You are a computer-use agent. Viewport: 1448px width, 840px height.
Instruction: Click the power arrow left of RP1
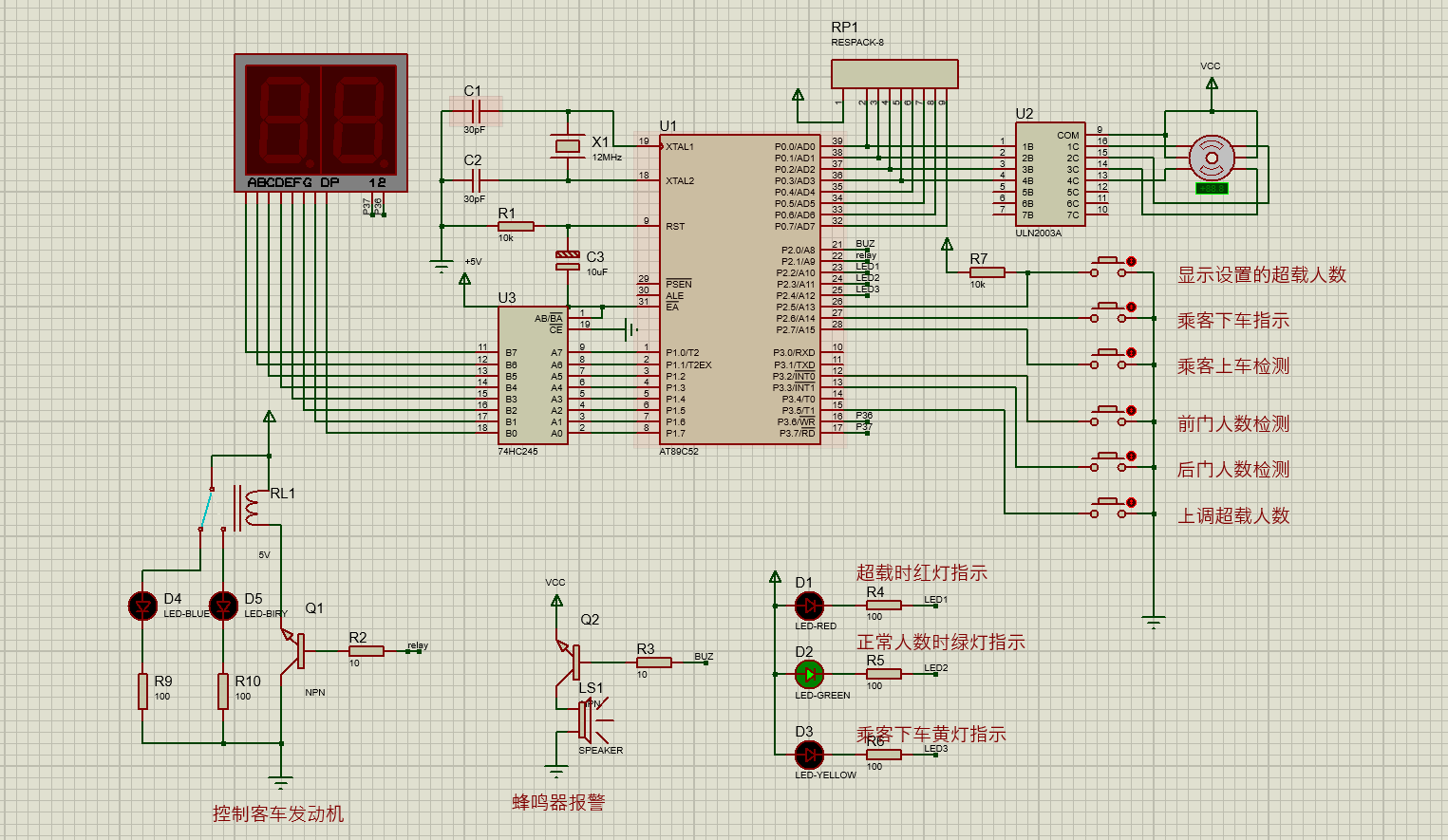click(798, 95)
